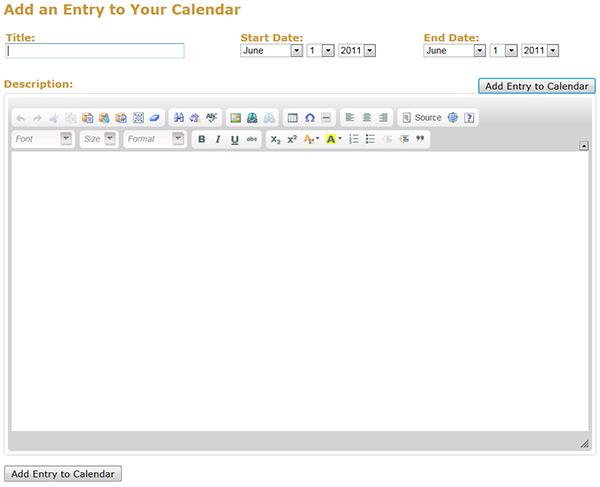Open End Date year dropdown
This screenshot has height=487, width=600.
[540, 50]
